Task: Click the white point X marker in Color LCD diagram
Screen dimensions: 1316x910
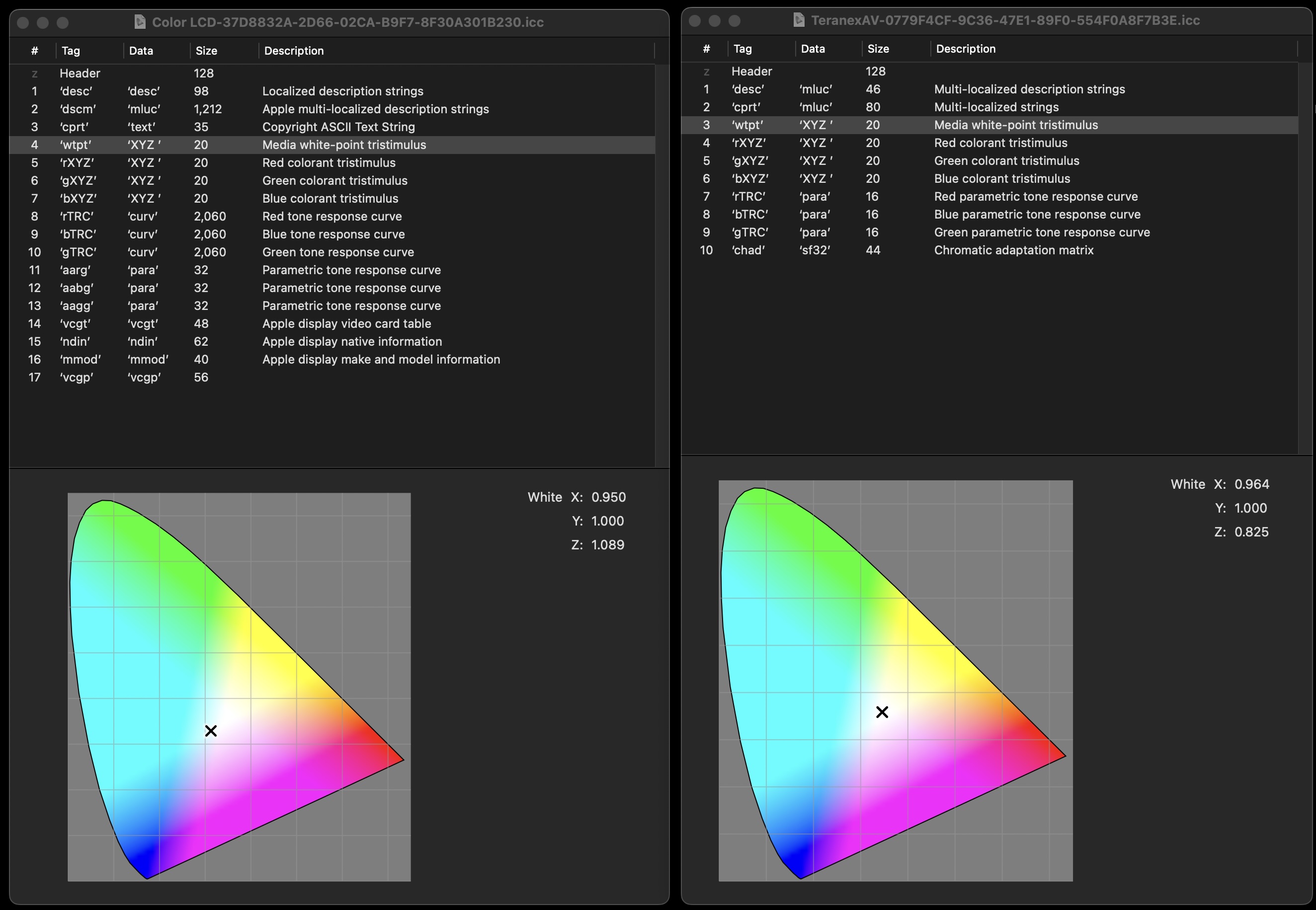Action: pos(211,730)
